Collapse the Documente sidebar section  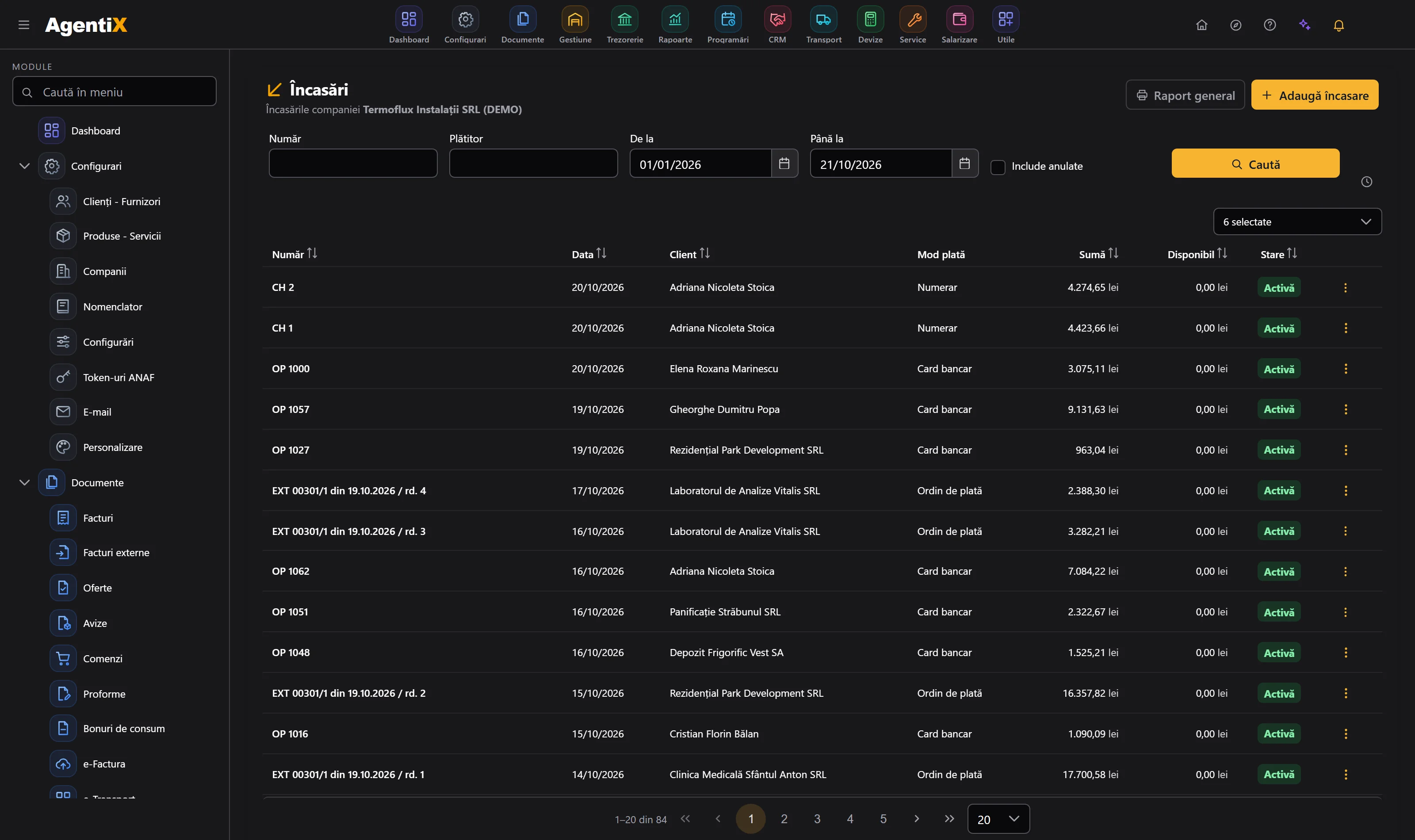(x=24, y=482)
